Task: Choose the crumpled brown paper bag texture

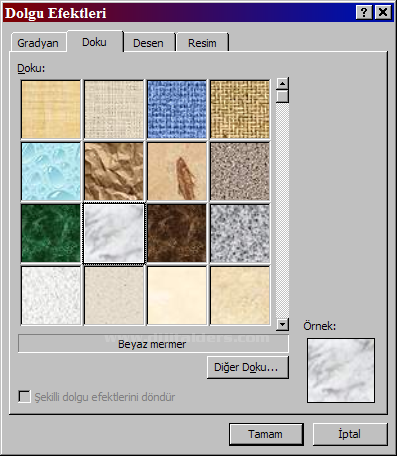Action: pyautogui.click(x=114, y=171)
